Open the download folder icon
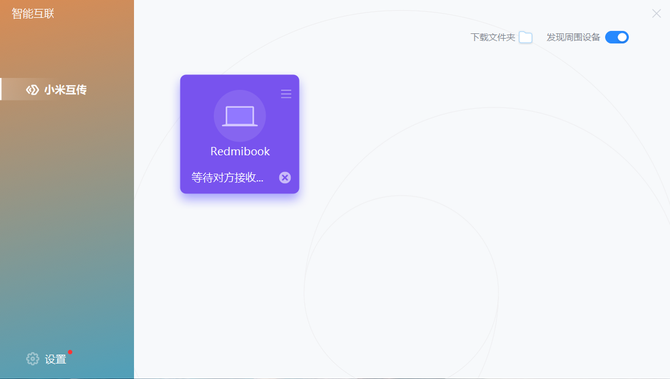 click(x=526, y=38)
